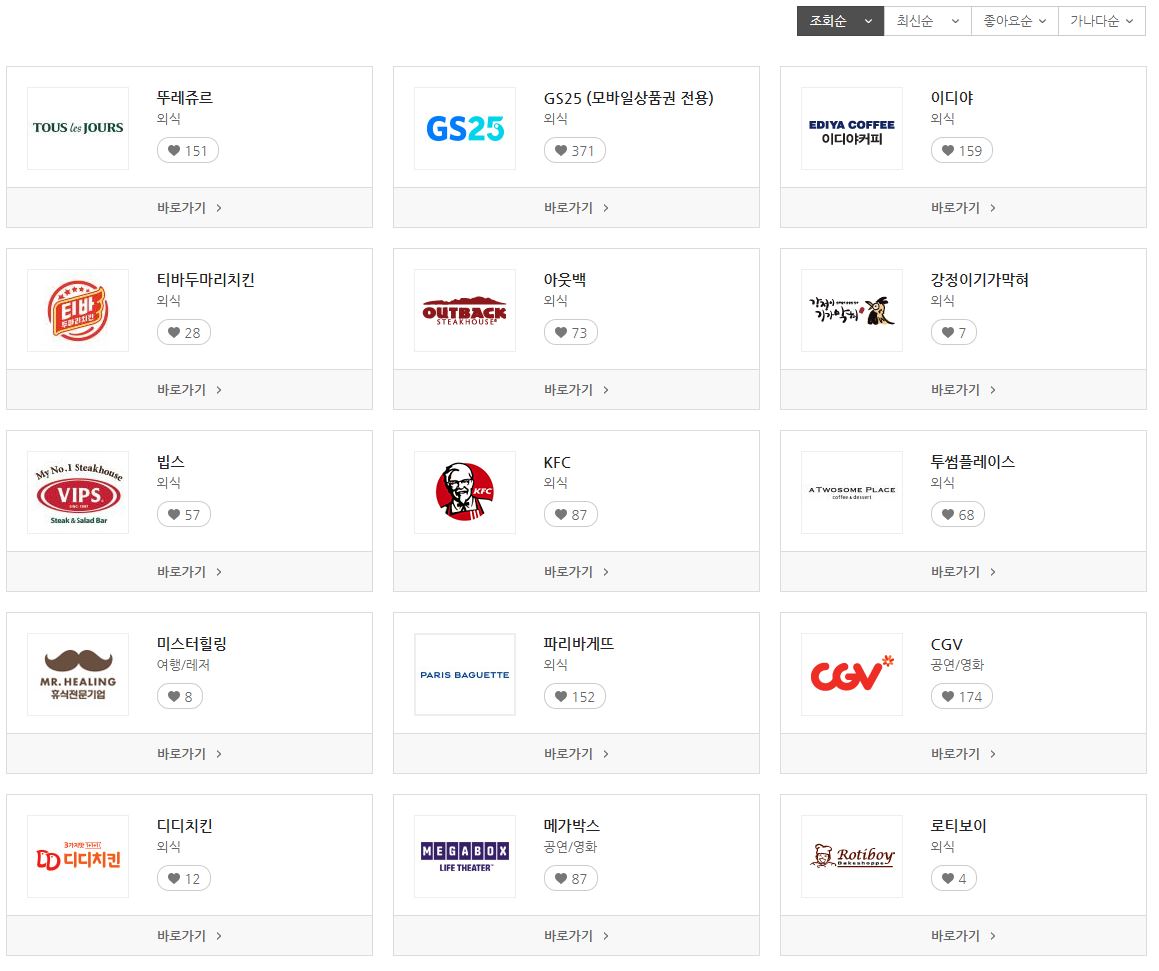Go to 투썸플레이스 via 바로가기
Image resolution: width=1159 pixels, height=971 pixels.
pyautogui.click(x=963, y=571)
